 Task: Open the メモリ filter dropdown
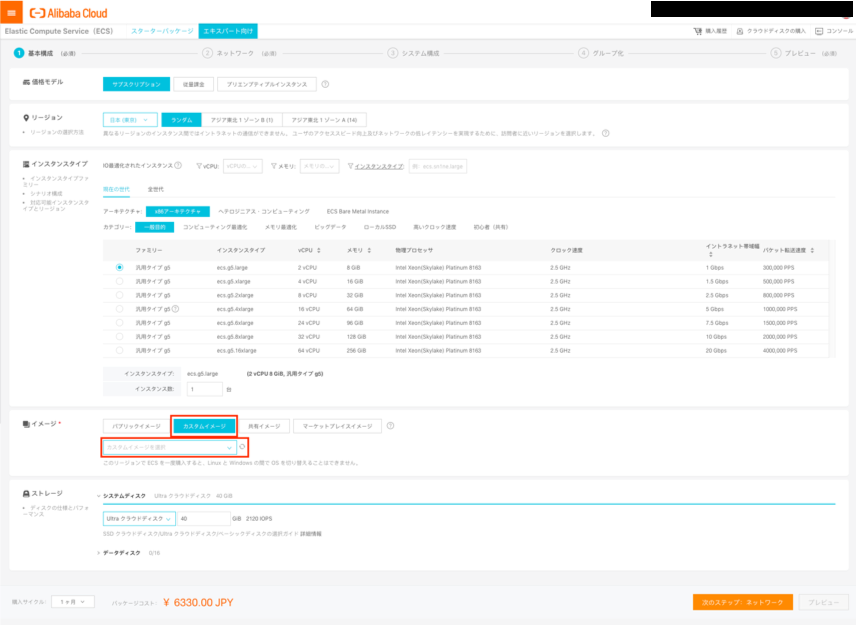pyautogui.click(x=319, y=166)
